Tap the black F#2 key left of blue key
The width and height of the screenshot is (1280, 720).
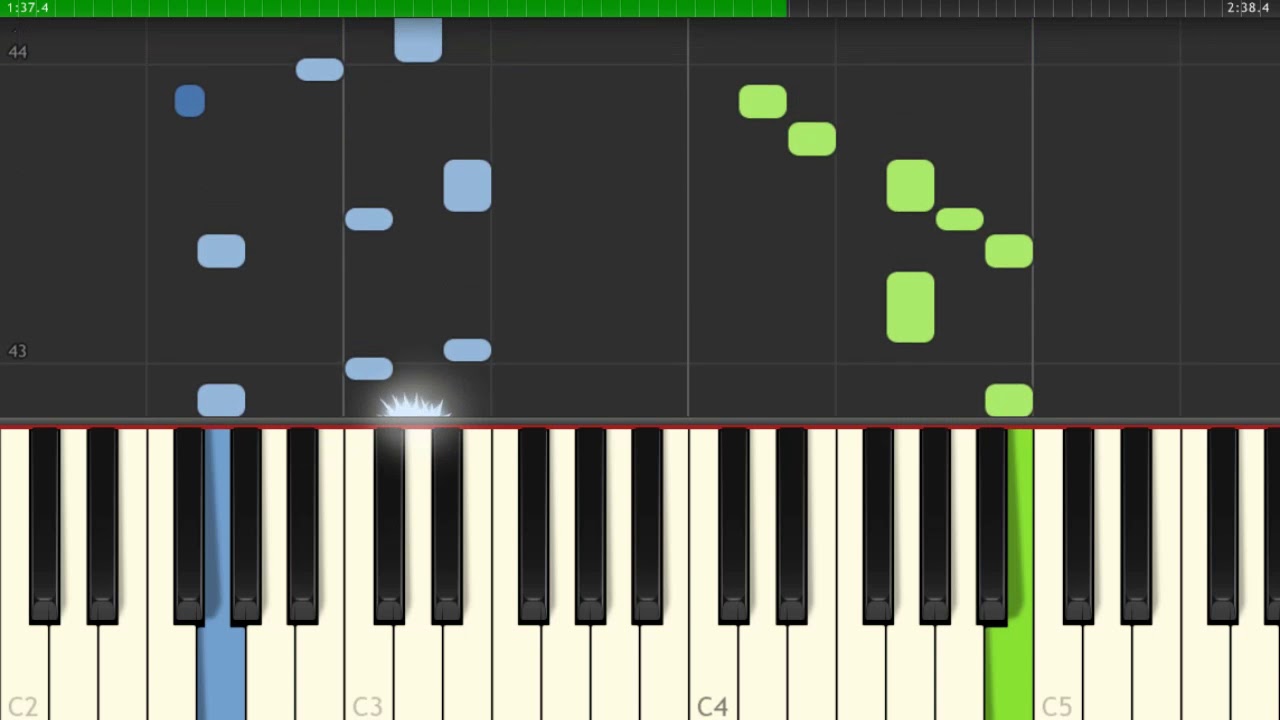point(188,525)
